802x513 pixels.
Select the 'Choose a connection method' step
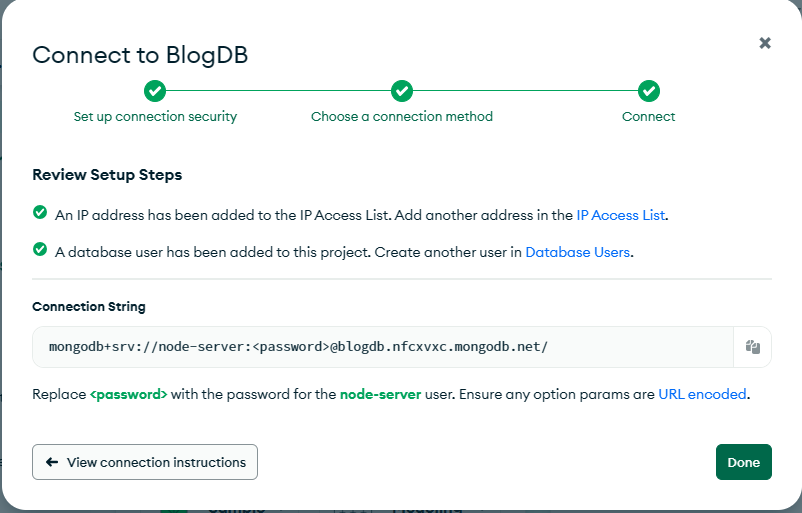[402, 117]
